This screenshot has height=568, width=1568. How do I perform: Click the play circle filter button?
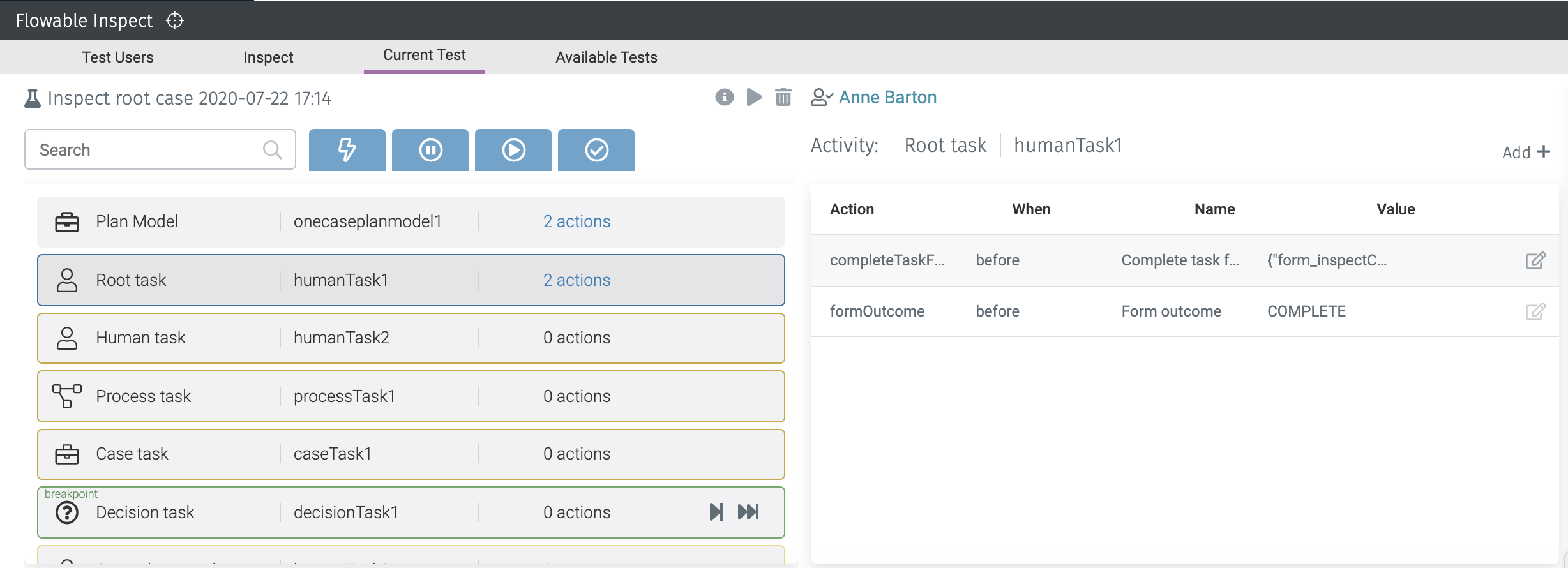click(513, 150)
